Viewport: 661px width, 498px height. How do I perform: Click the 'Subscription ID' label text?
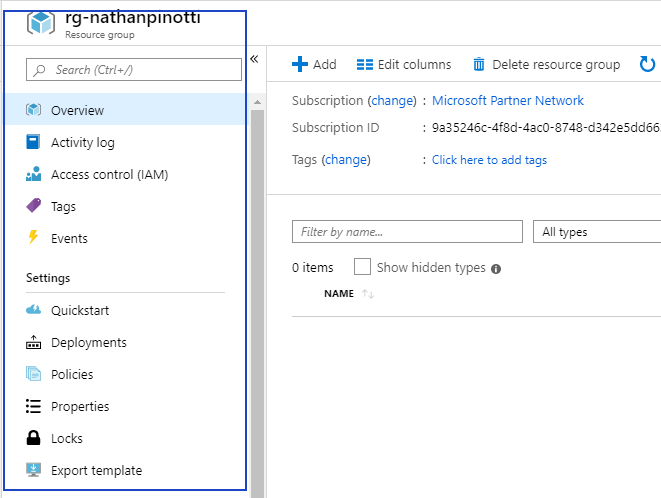point(336,127)
